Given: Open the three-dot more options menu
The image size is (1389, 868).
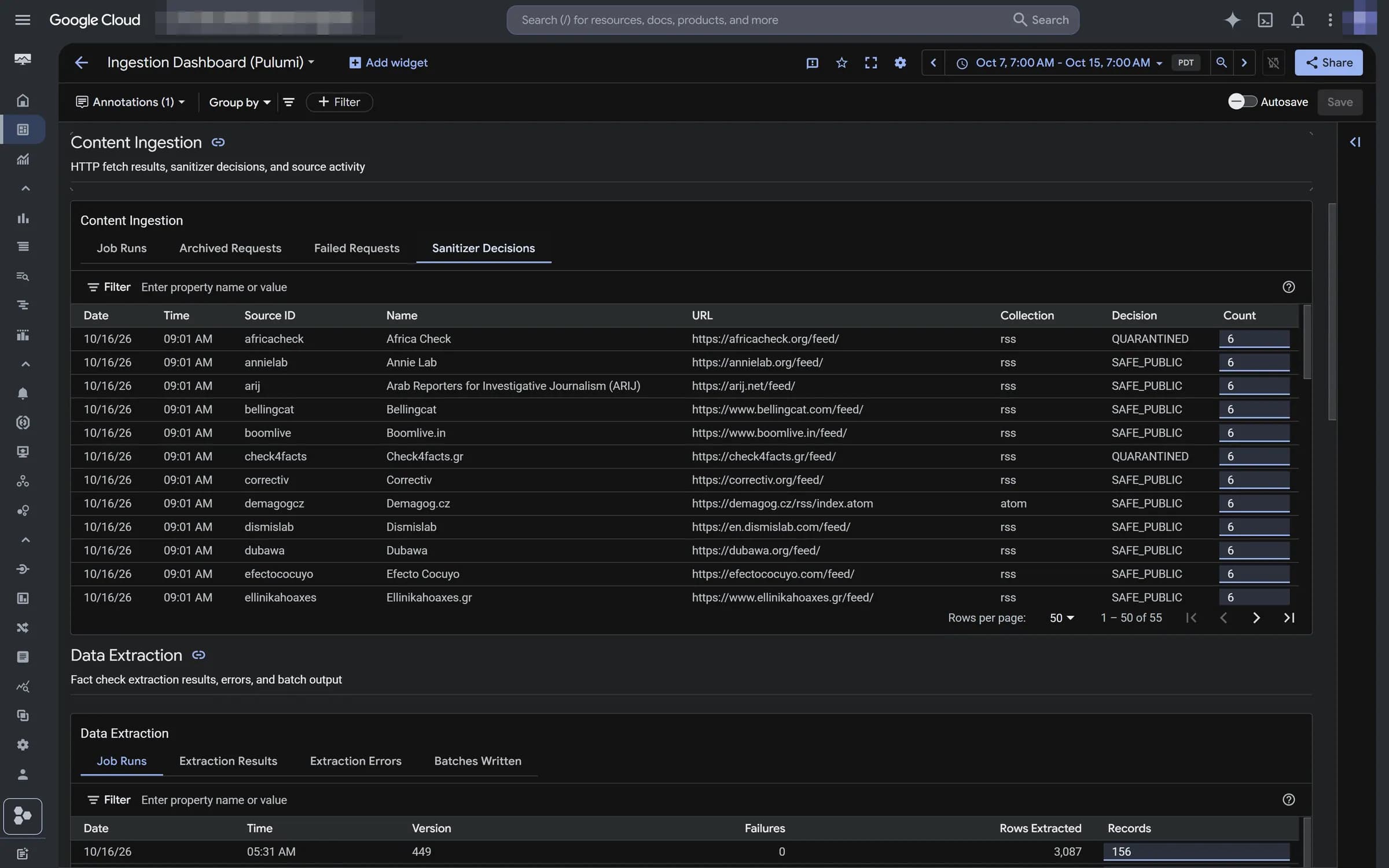Looking at the screenshot, I should click(1330, 20).
